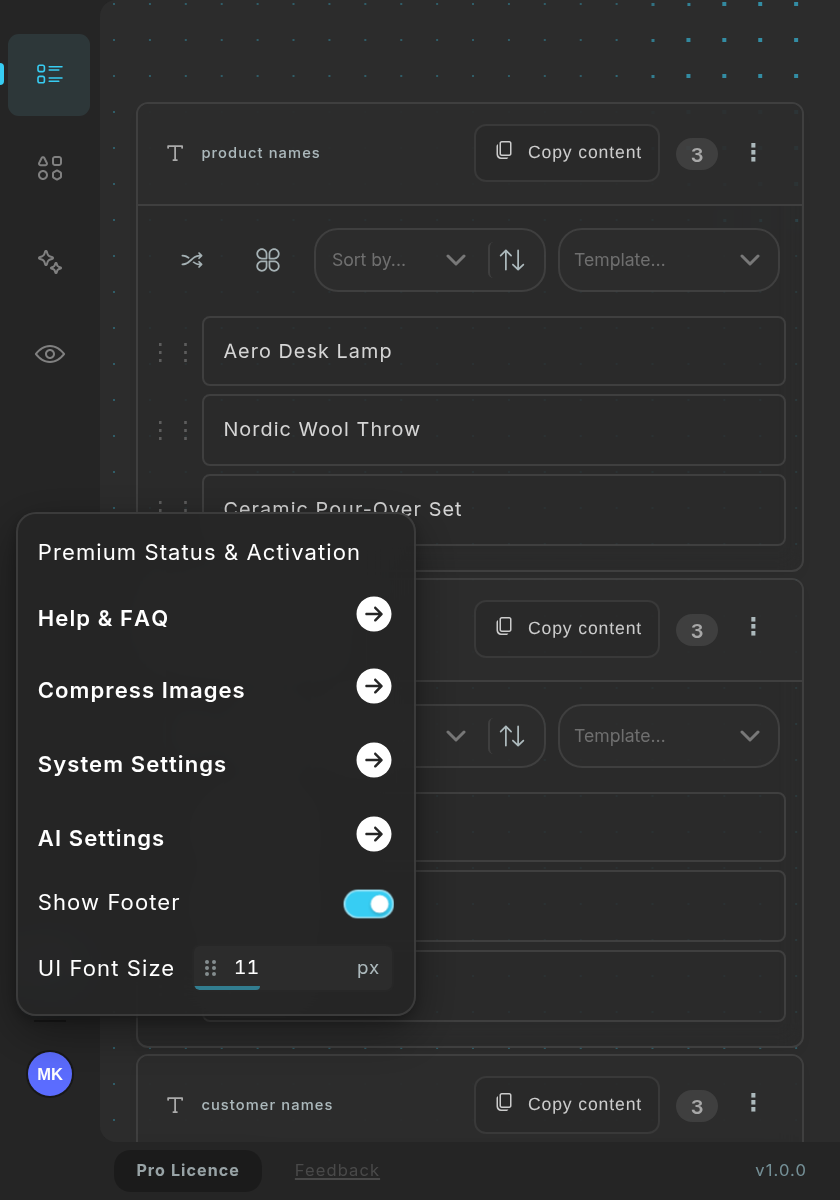The image size is (840, 1200).
Task: Click the product names panel title
Action: click(260, 153)
